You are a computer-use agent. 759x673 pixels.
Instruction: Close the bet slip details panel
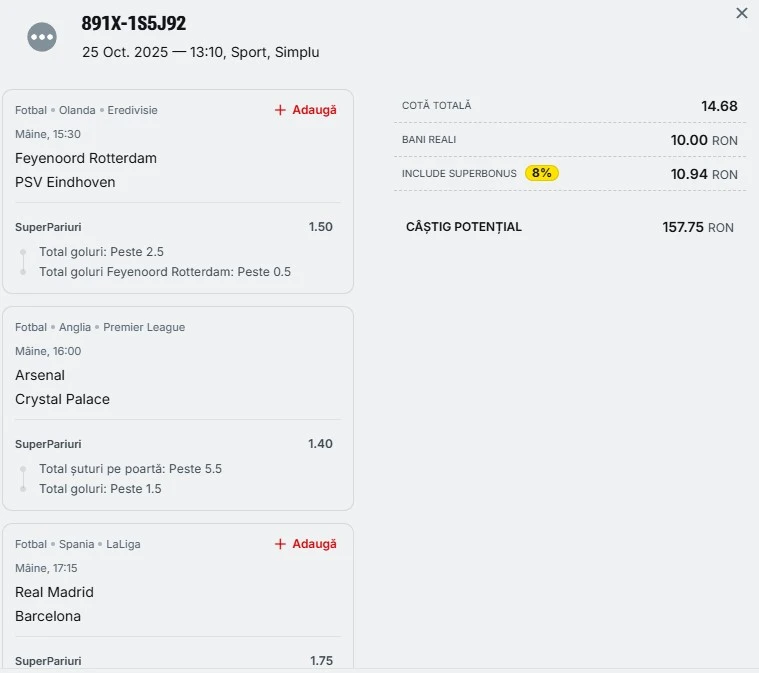(x=741, y=13)
